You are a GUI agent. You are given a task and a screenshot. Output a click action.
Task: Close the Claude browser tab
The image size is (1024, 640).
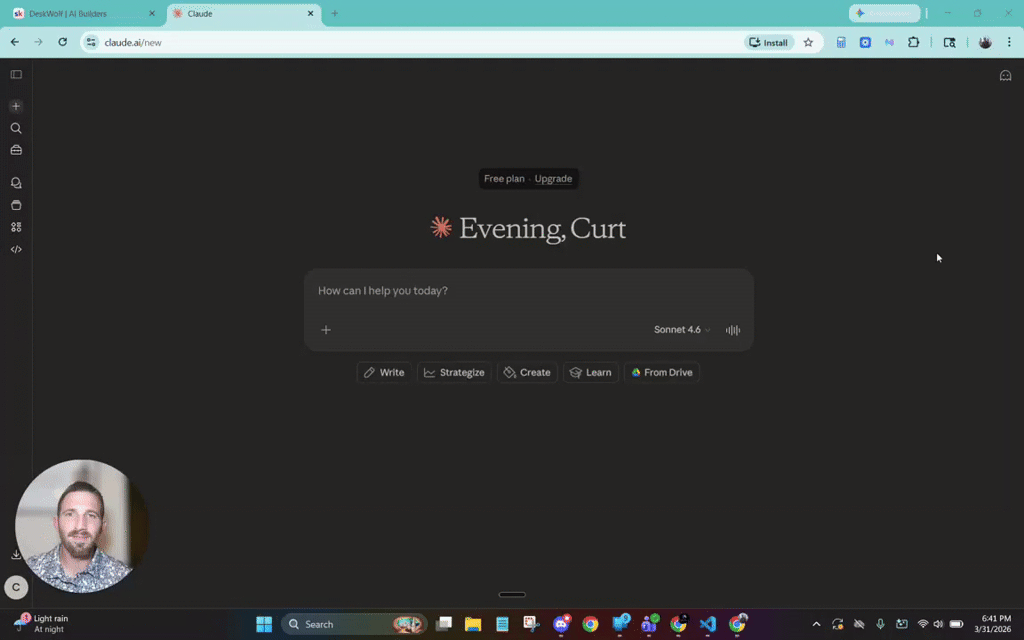pos(310,13)
